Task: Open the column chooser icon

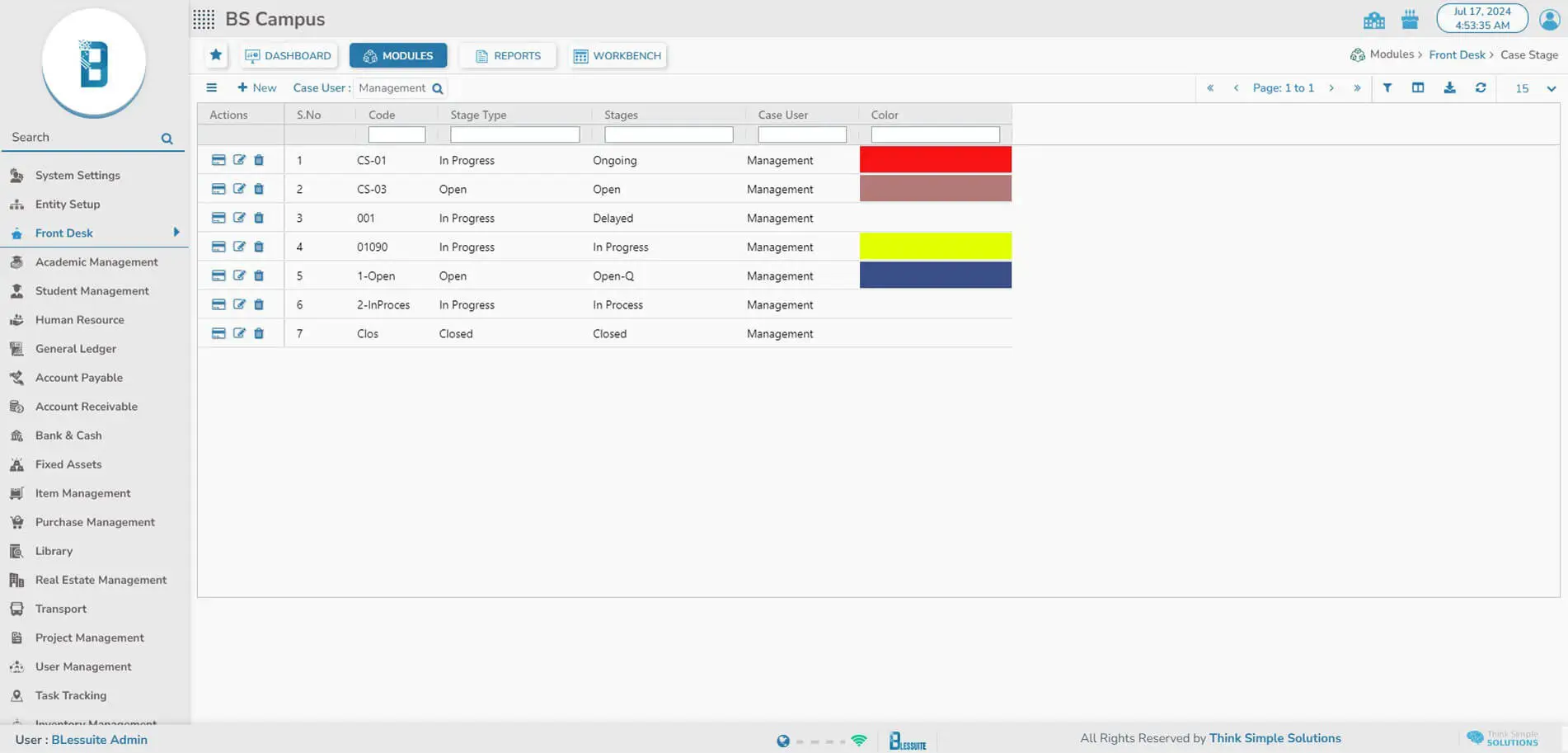Action: click(1418, 88)
